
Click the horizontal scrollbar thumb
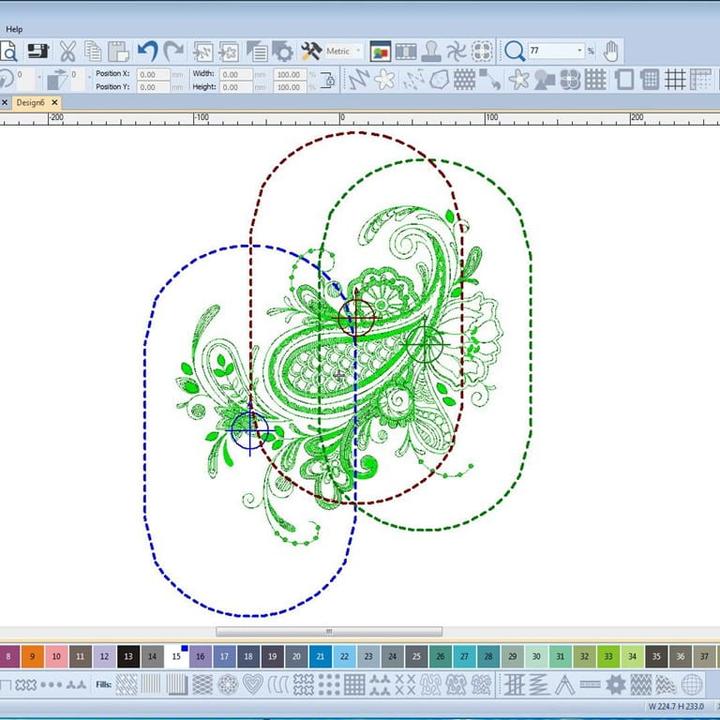pyautogui.click(x=329, y=631)
